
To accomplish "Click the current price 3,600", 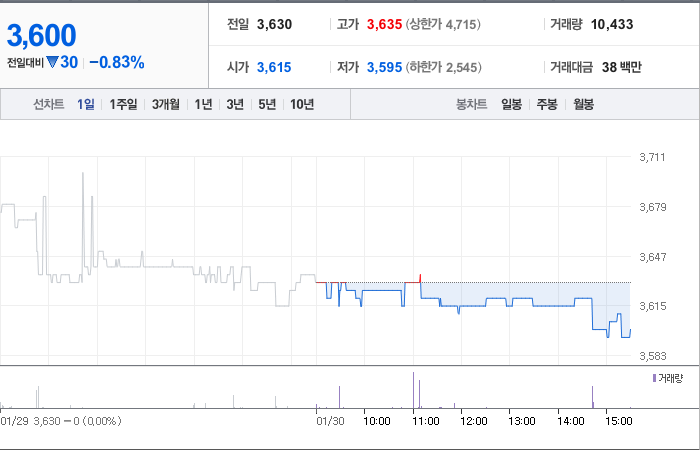I will tap(42, 36).
